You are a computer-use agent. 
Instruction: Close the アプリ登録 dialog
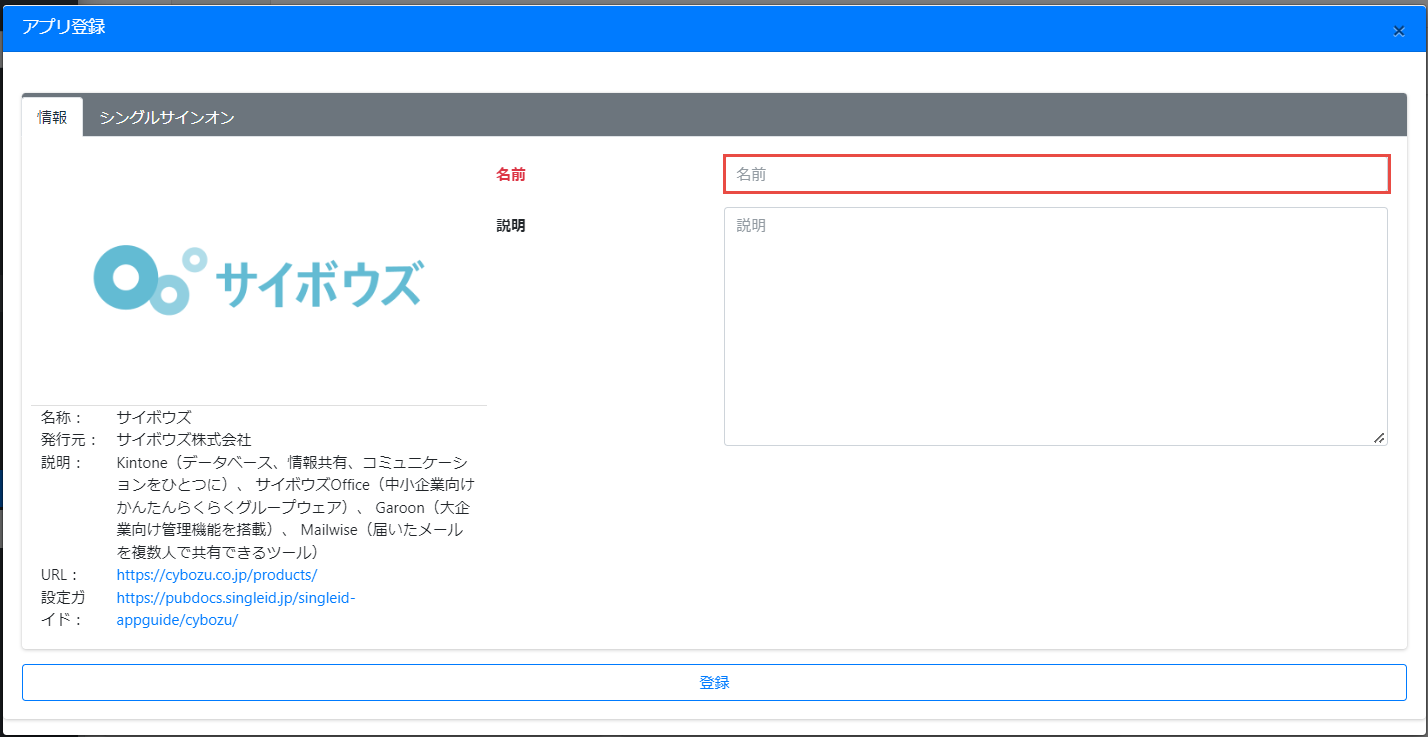tap(1398, 31)
